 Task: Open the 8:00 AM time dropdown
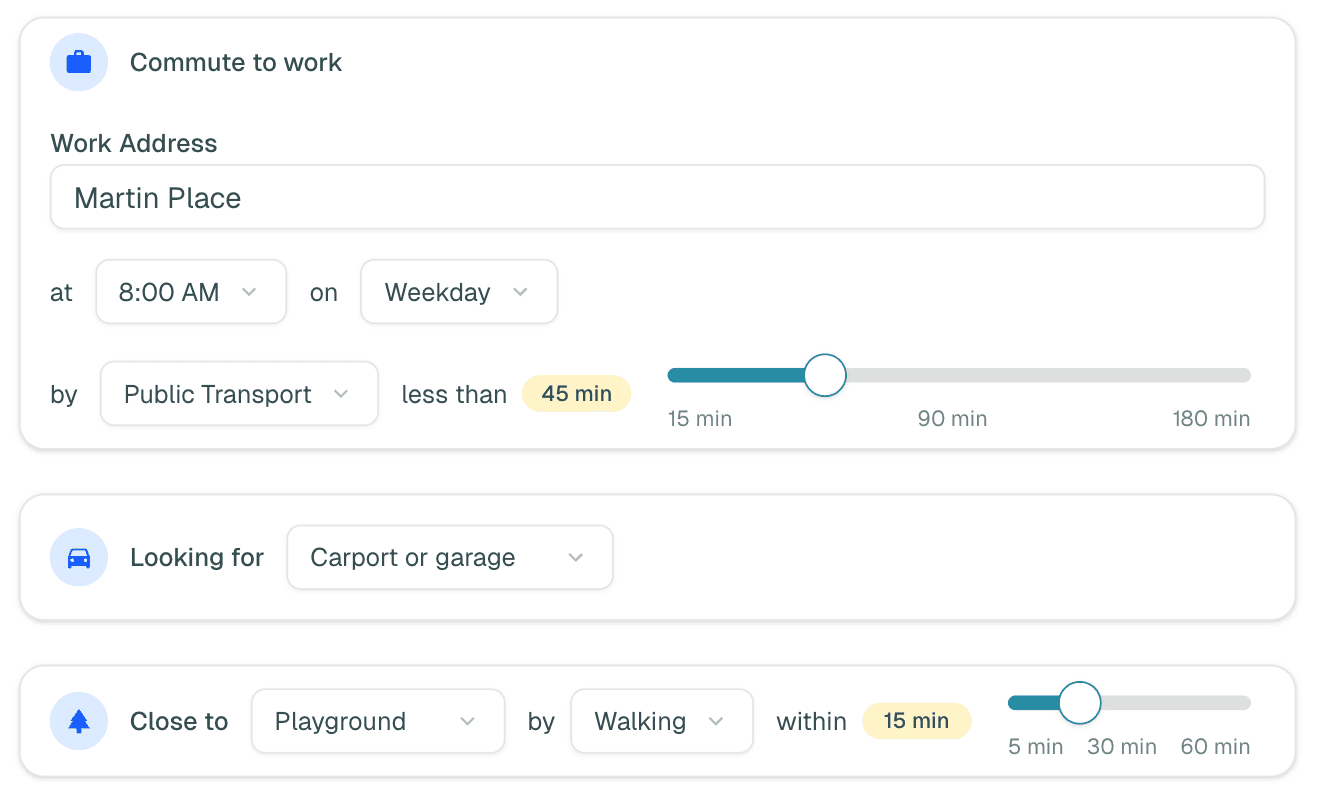[191, 293]
